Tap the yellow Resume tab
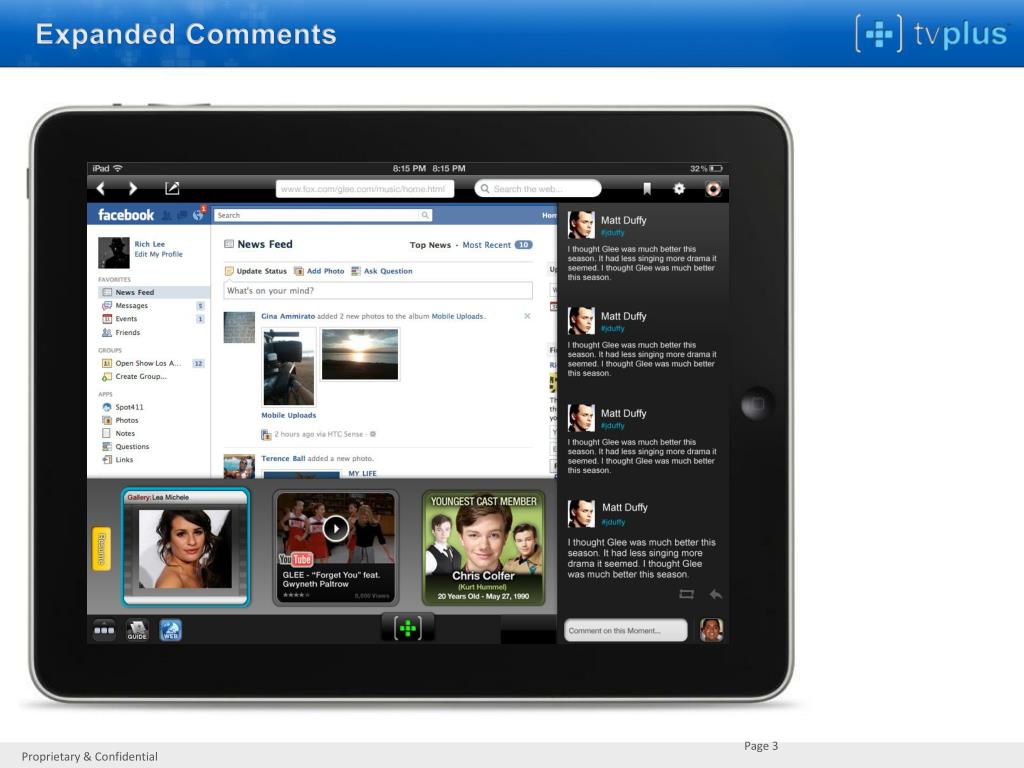 click(101, 549)
